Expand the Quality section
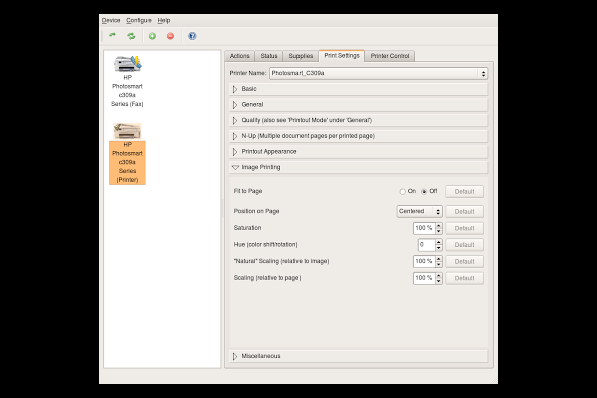 pyautogui.click(x=359, y=120)
